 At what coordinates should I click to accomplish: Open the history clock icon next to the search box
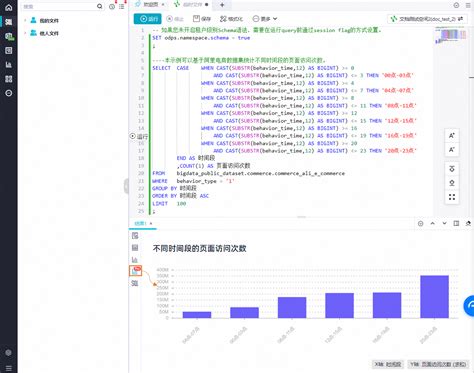[x=112, y=6]
